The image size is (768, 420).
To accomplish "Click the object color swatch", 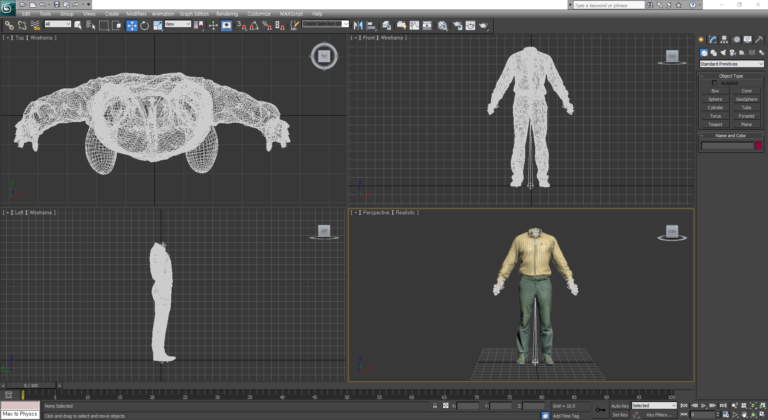I will tap(758, 146).
